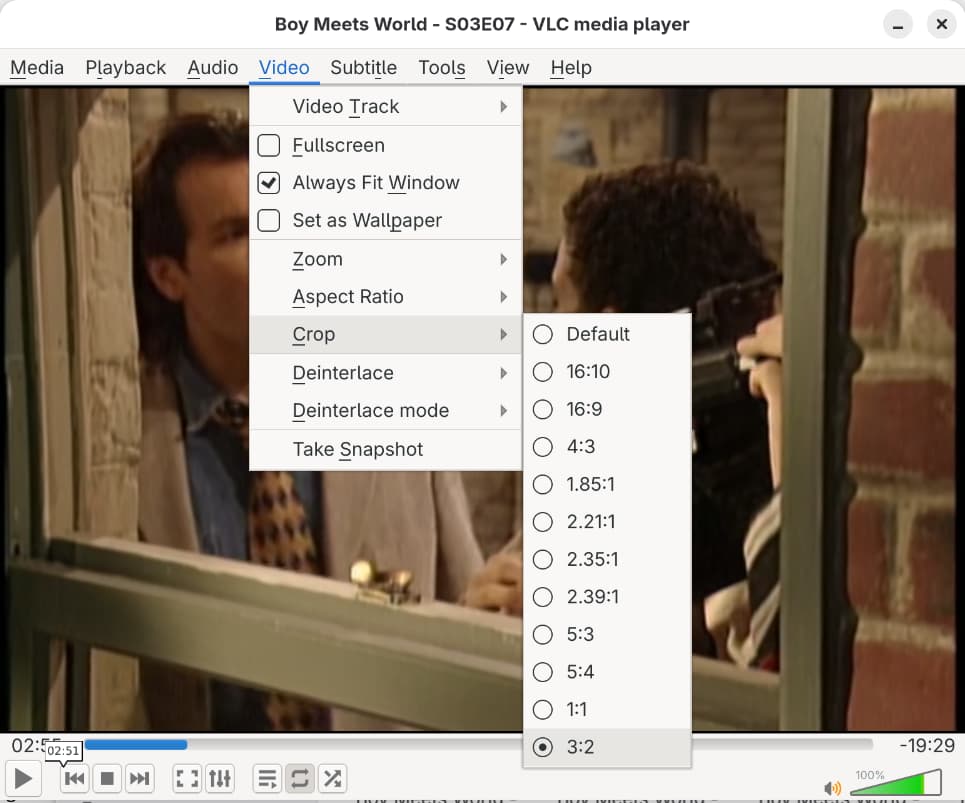This screenshot has width=965, height=803.
Task: Stop playback with the stop icon
Action: tap(107, 778)
